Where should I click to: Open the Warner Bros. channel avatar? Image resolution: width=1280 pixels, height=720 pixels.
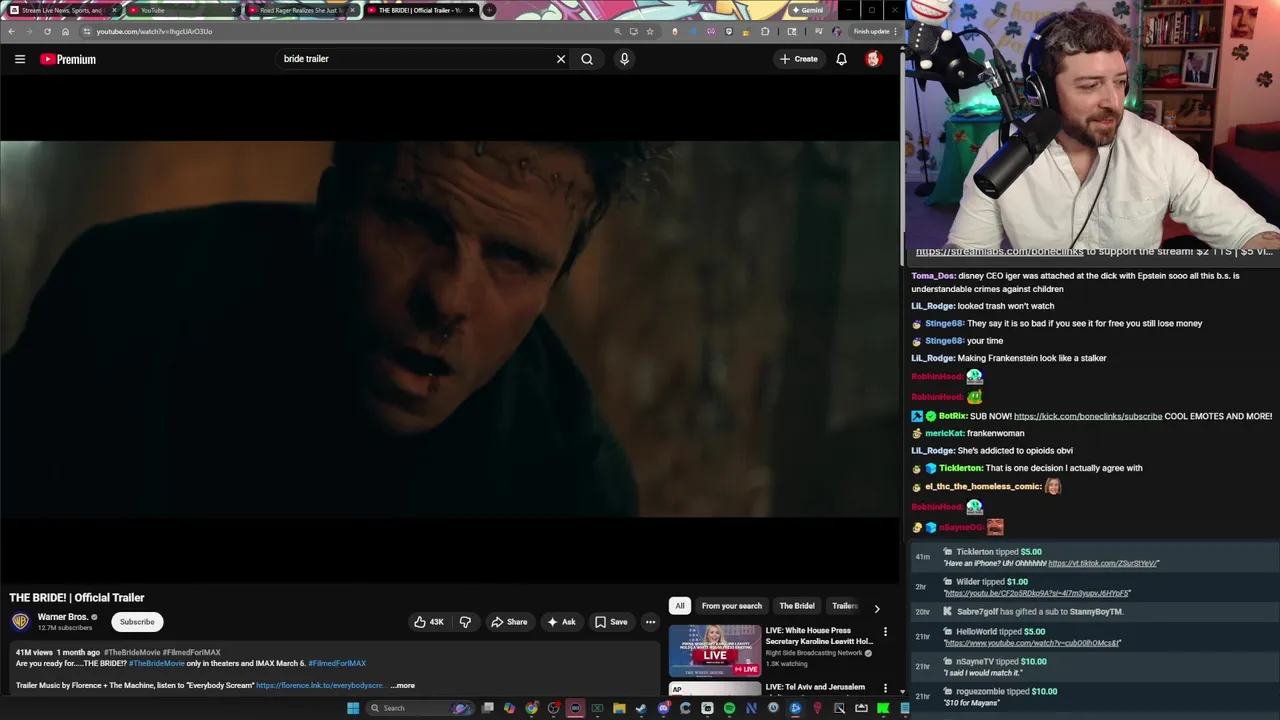(20, 622)
